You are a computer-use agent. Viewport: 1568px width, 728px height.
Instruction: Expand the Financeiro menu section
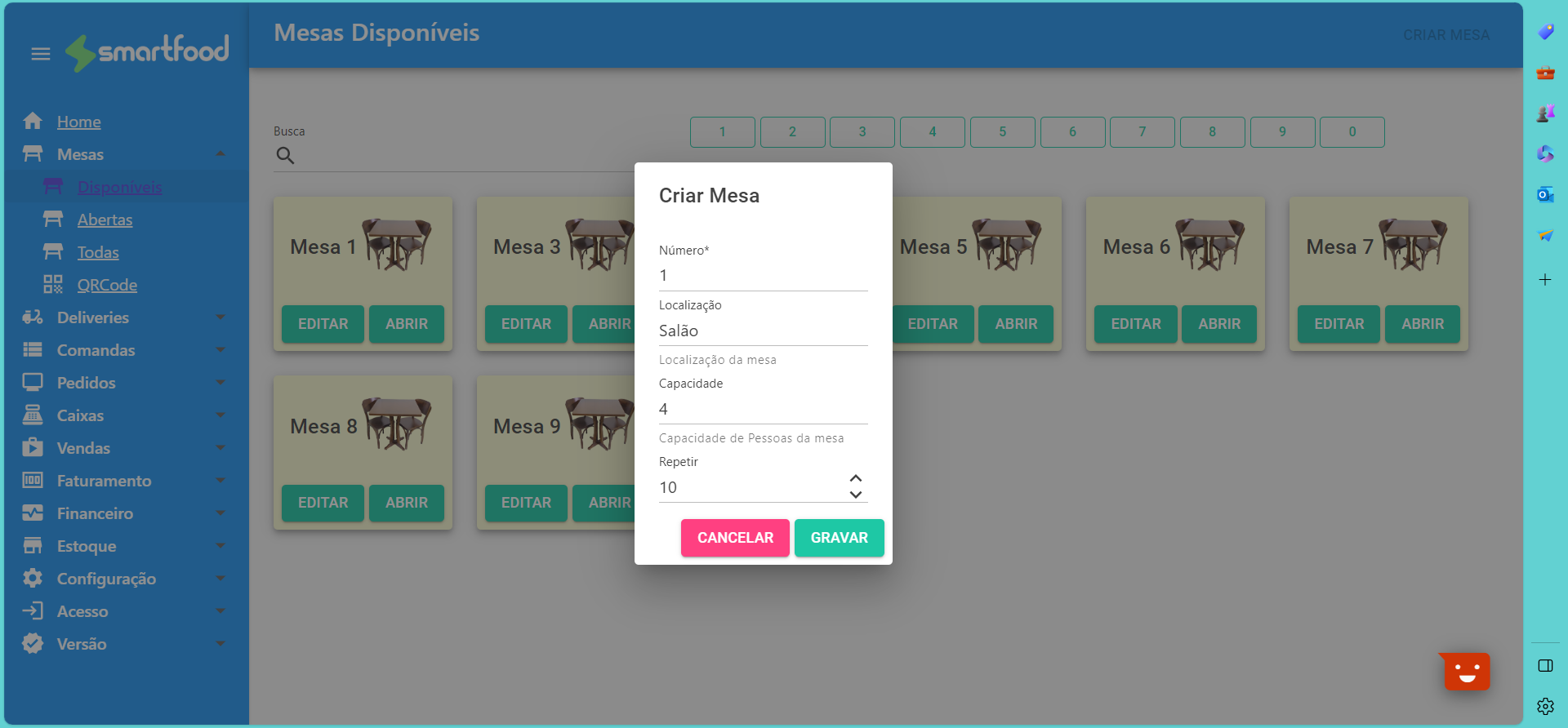pyautogui.click(x=220, y=513)
